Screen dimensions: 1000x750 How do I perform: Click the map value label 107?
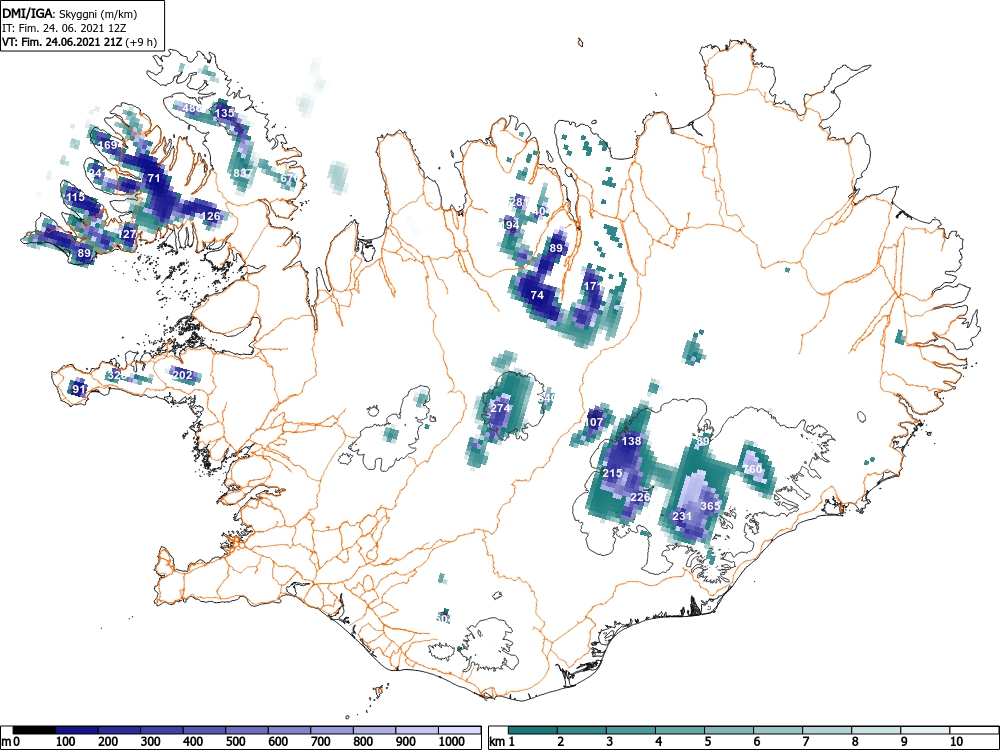pyautogui.click(x=594, y=422)
